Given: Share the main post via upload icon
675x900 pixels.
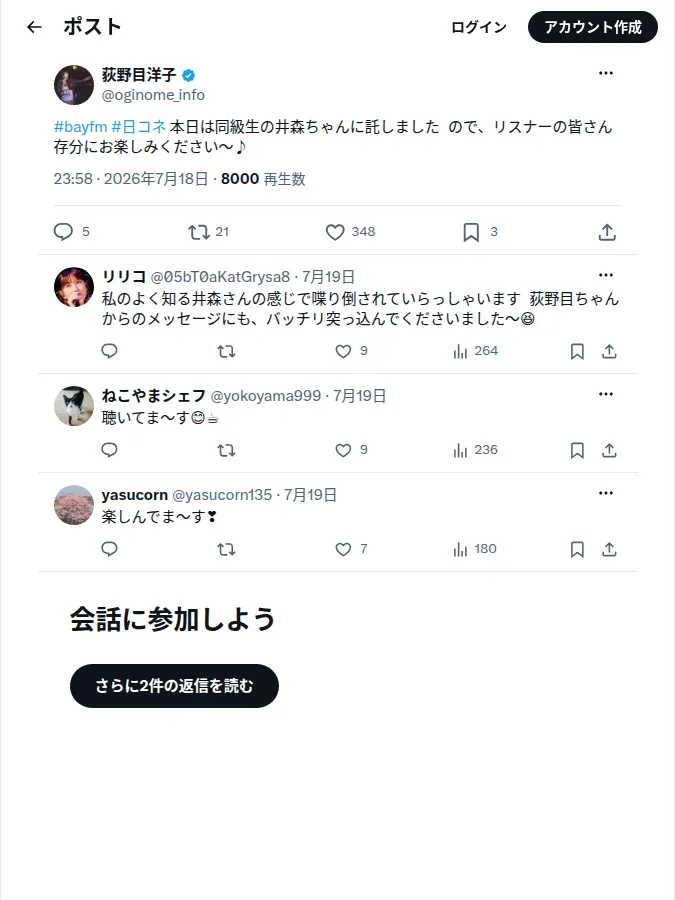Looking at the screenshot, I should (x=607, y=232).
